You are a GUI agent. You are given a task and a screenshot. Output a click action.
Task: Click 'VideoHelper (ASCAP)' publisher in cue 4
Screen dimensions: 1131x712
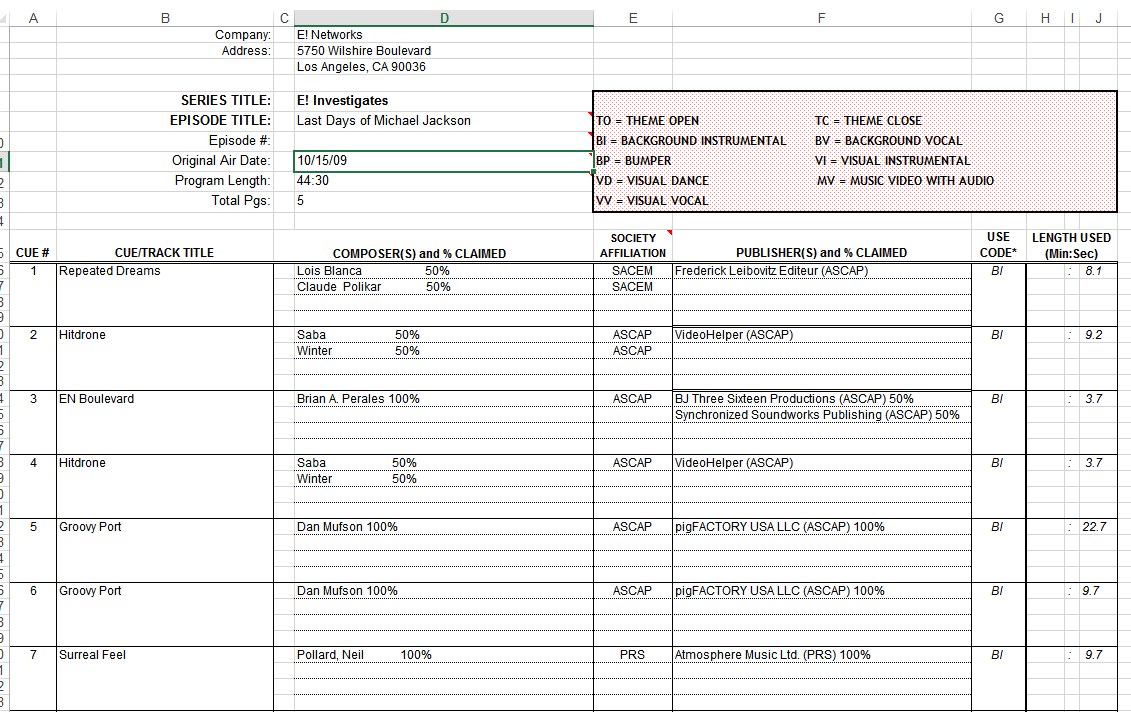(x=734, y=462)
